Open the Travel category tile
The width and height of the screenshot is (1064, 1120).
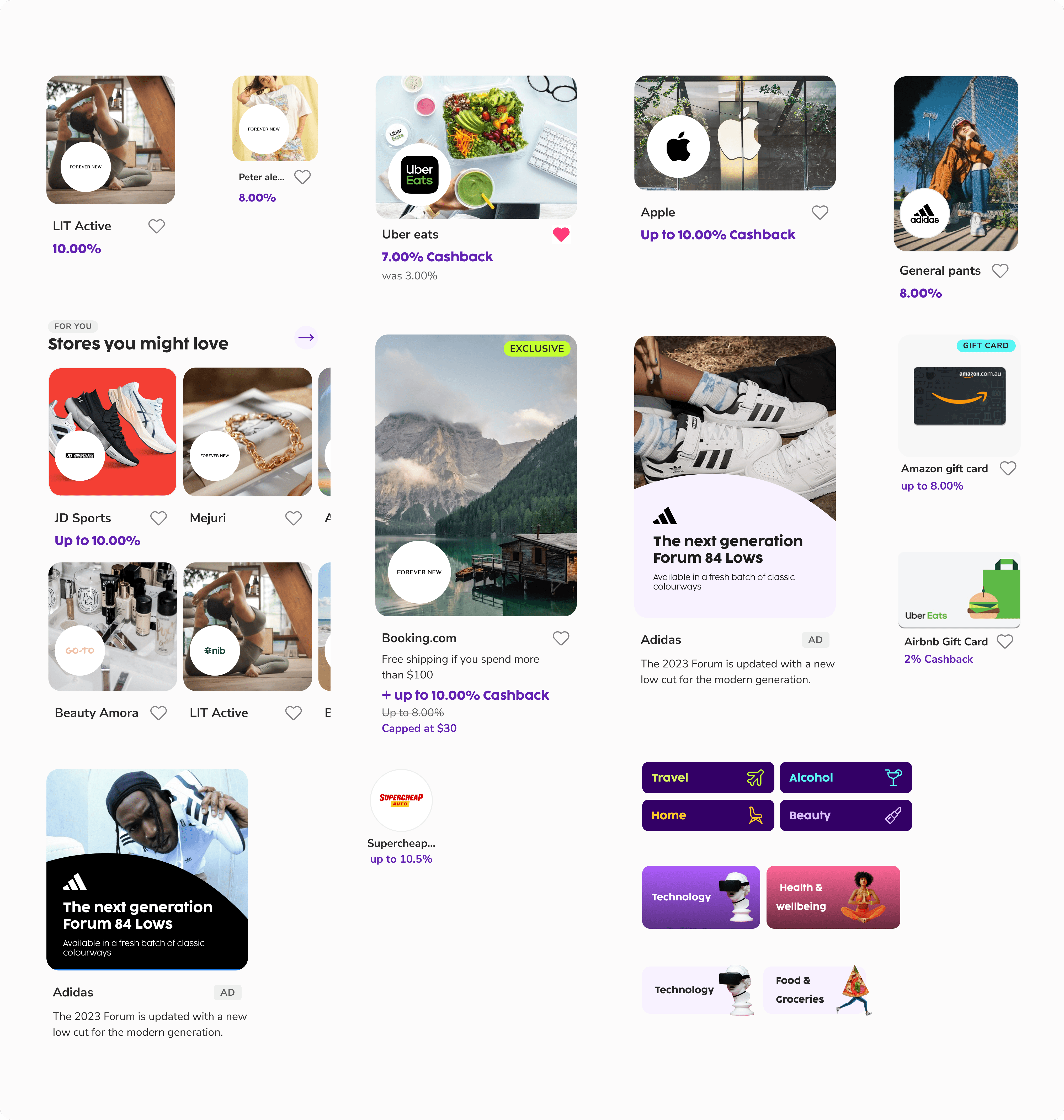click(x=708, y=777)
